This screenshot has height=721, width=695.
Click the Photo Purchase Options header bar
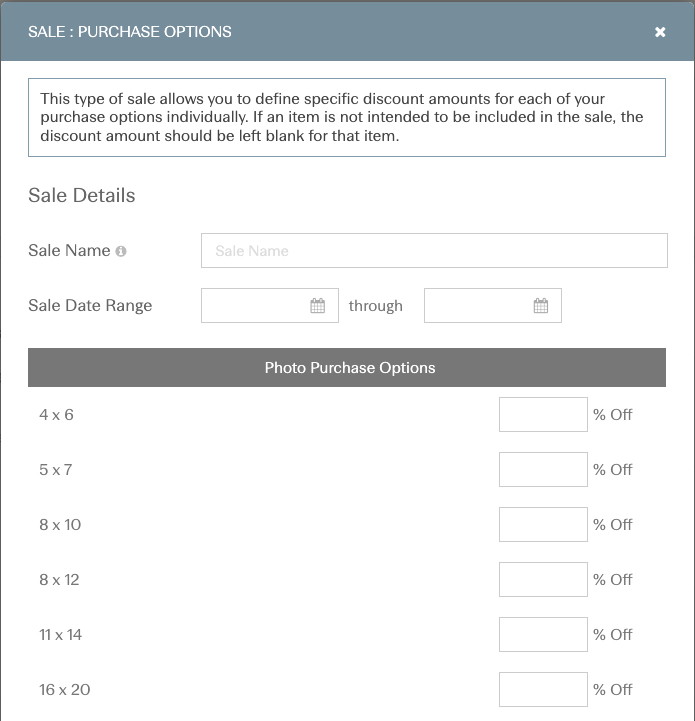[x=347, y=367]
